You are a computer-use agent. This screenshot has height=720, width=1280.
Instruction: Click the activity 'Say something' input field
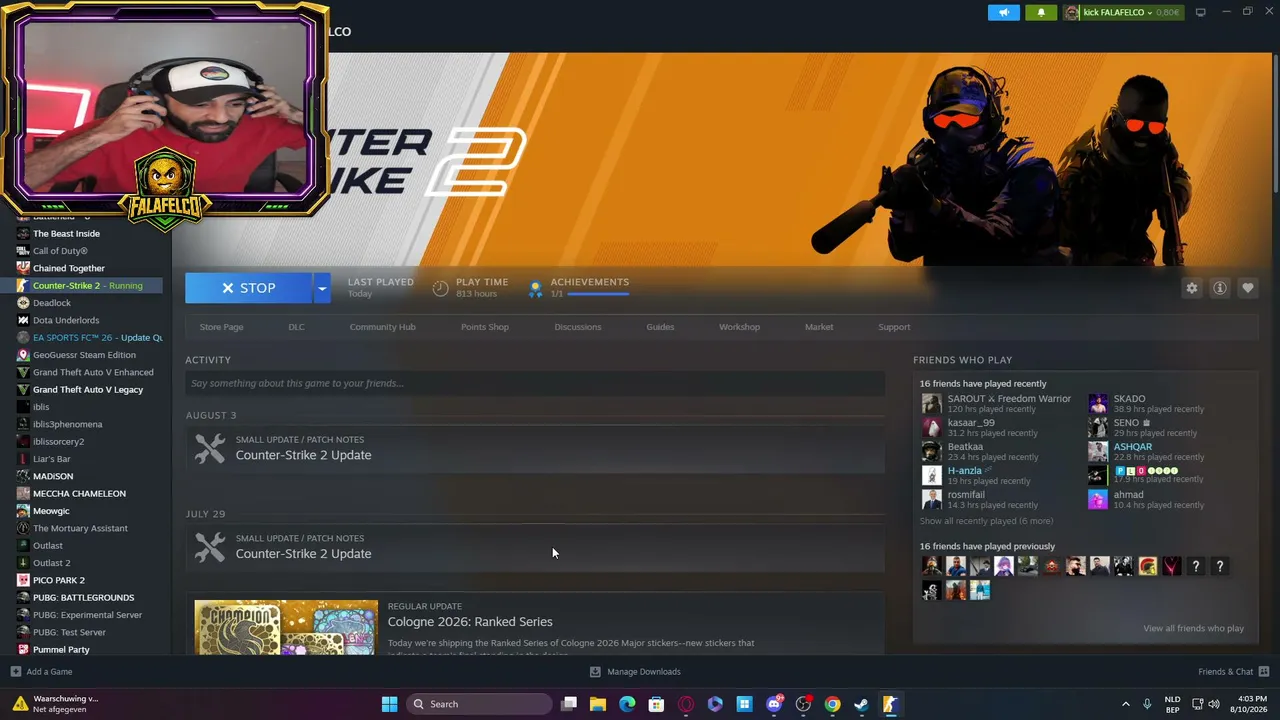click(535, 383)
